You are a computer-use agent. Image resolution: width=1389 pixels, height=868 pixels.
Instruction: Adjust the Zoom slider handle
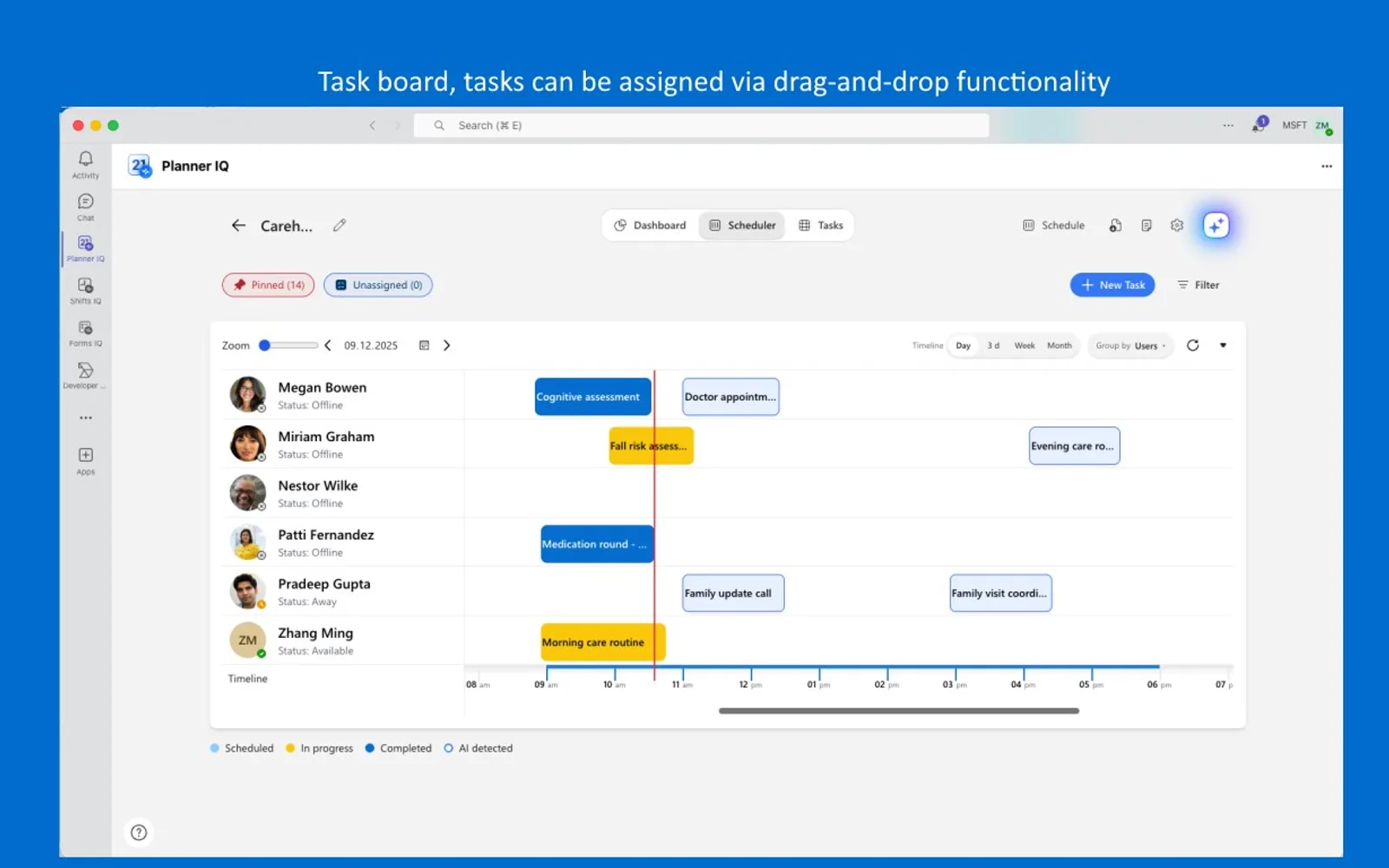(x=265, y=345)
